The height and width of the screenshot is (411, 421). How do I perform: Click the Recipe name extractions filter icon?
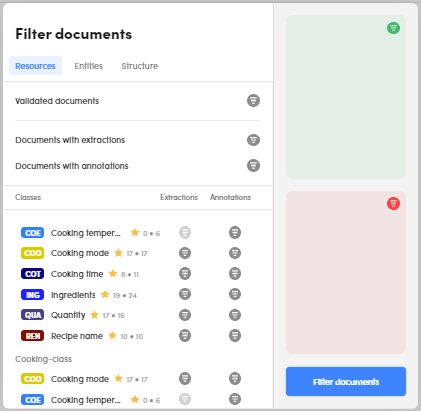point(185,335)
